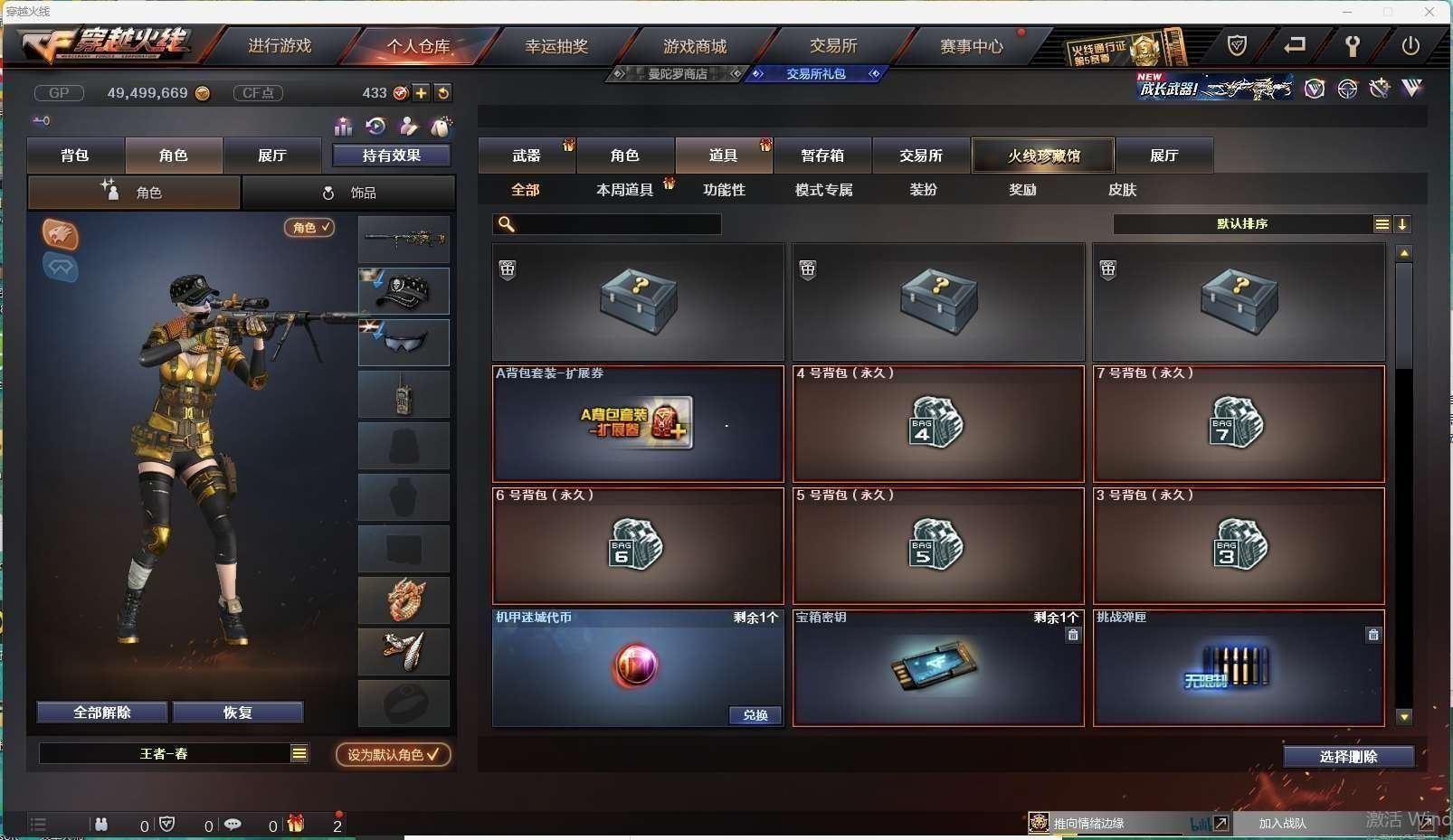
Task: Expand the 王者-春 character list menu
Action: click(299, 753)
